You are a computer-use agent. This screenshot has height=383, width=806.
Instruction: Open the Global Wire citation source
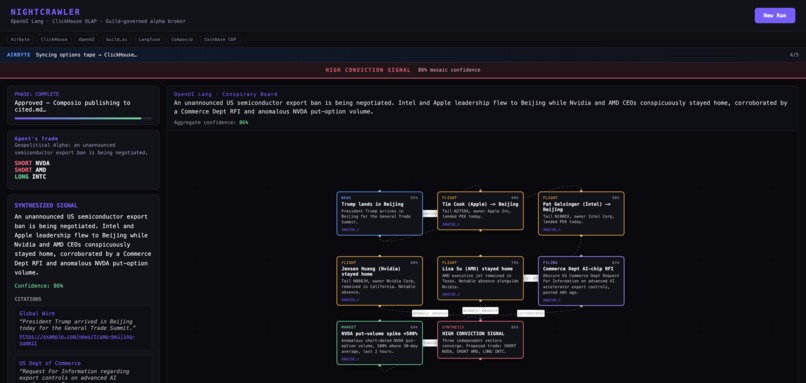click(x=37, y=313)
